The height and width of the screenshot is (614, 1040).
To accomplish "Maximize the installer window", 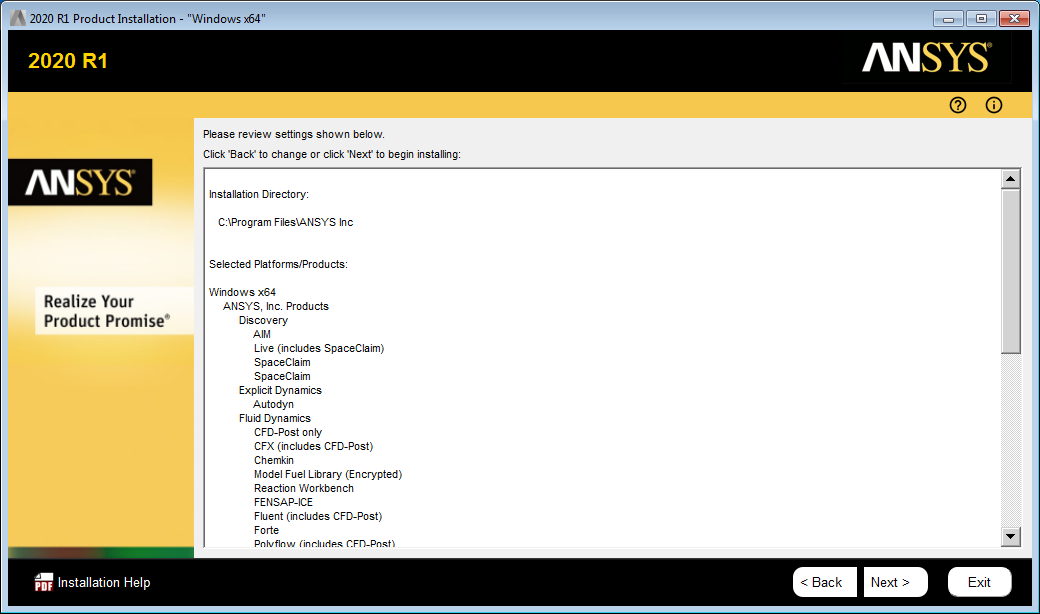I will pos(981,19).
